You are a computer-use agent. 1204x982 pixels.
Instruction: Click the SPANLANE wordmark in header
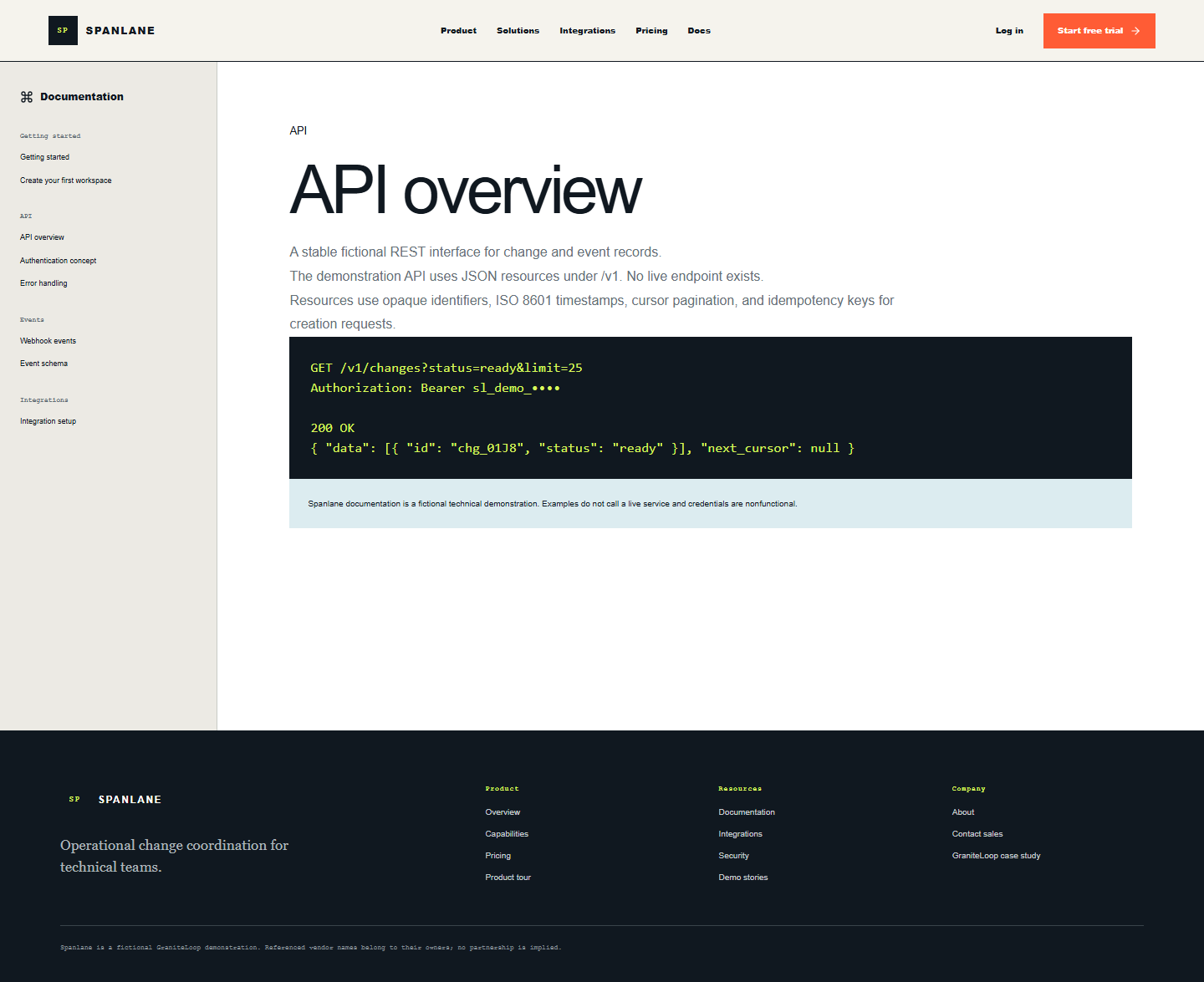tap(120, 31)
